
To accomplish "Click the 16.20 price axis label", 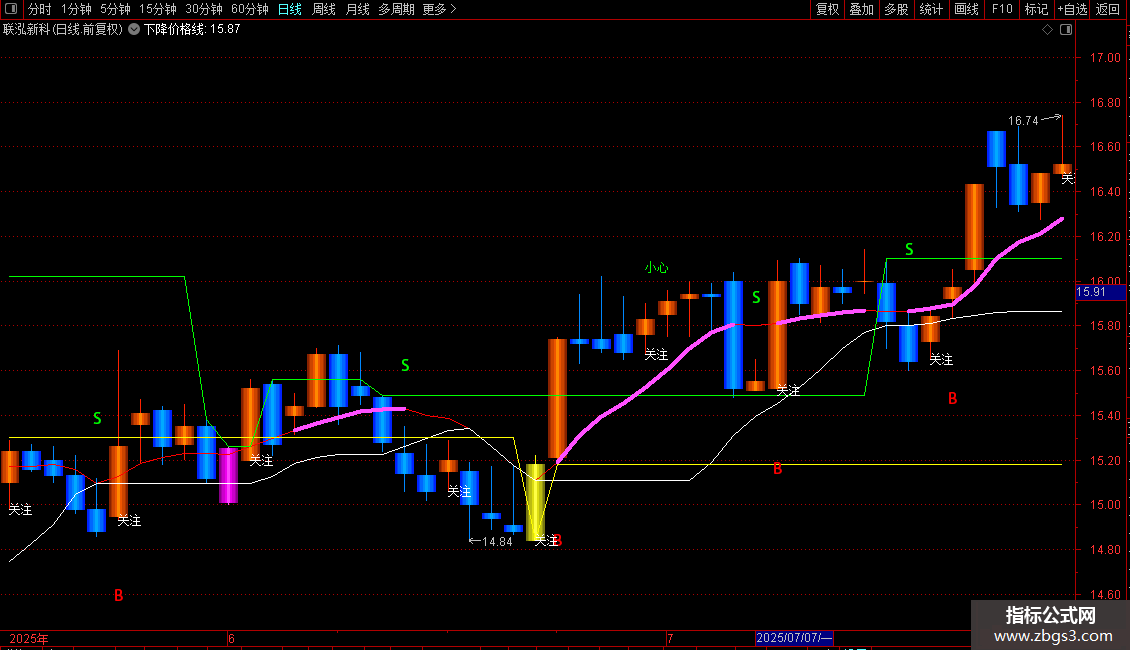I will [1105, 236].
